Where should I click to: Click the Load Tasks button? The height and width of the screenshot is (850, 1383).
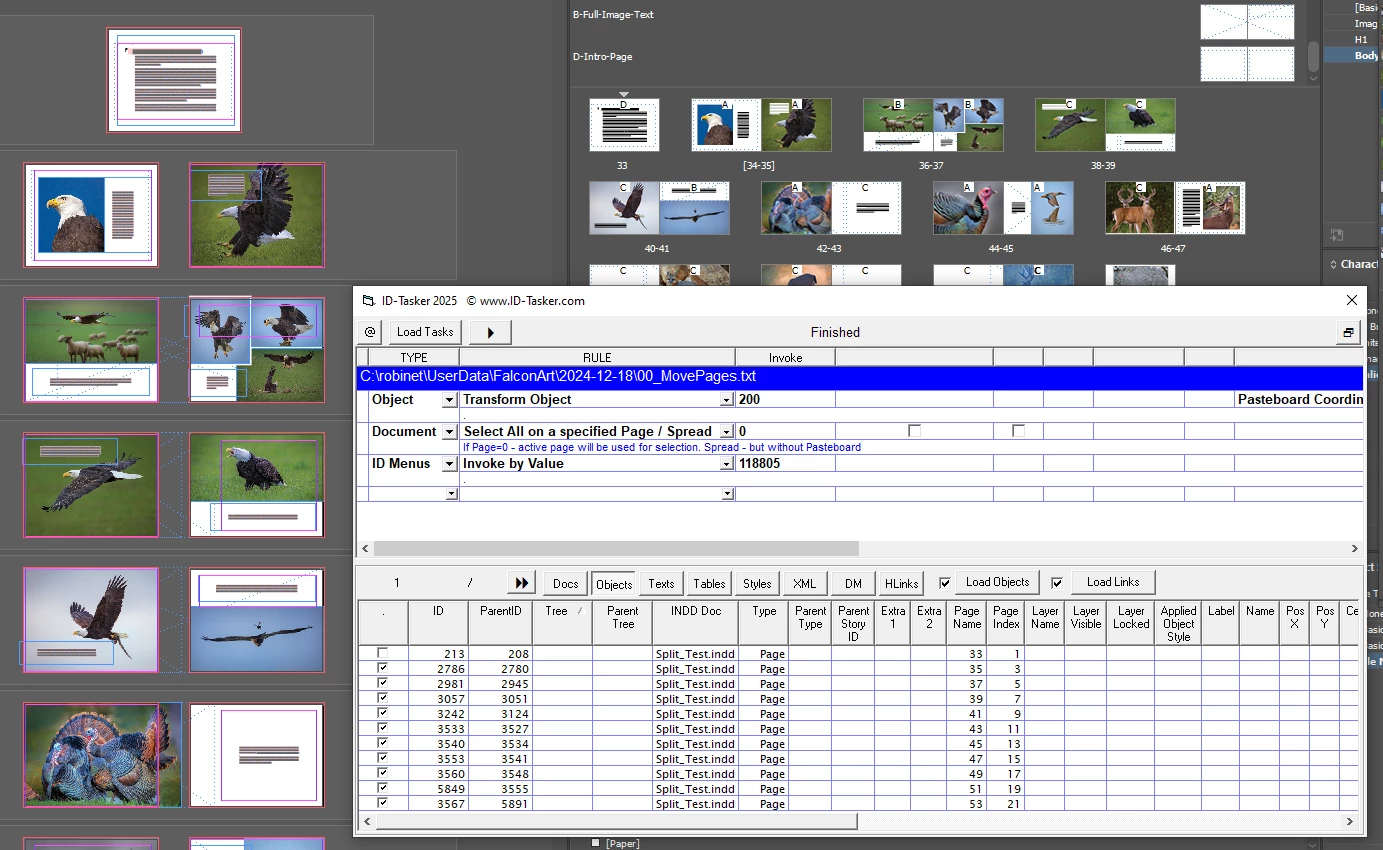pyautogui.click(x=425, y=332)
